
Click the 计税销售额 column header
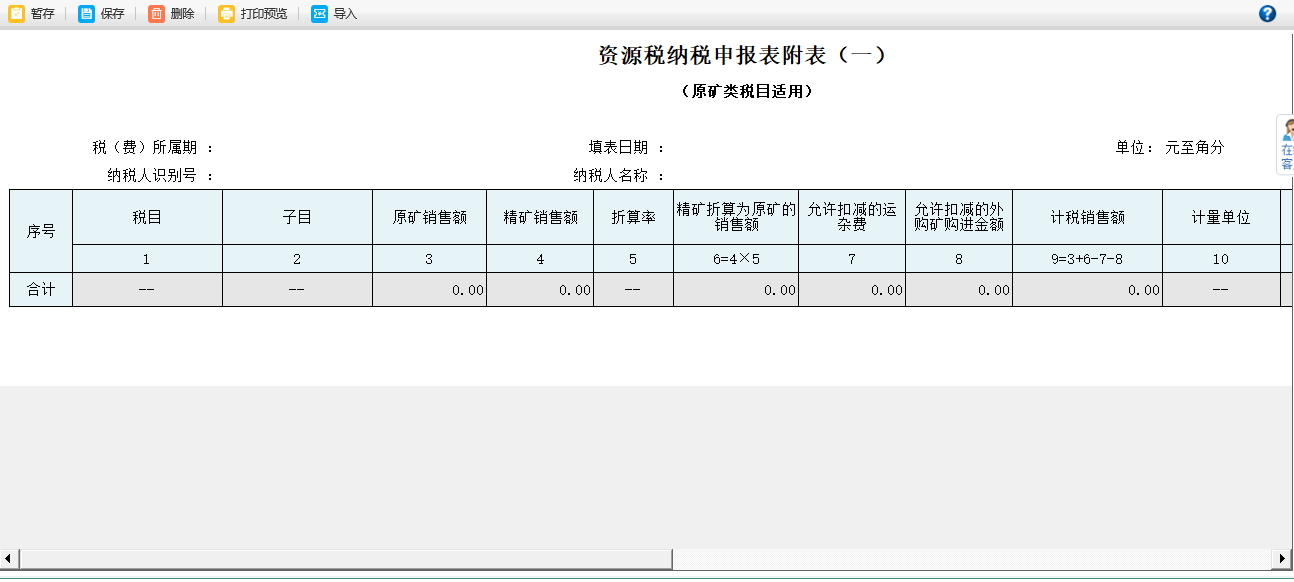point(1087,216)
